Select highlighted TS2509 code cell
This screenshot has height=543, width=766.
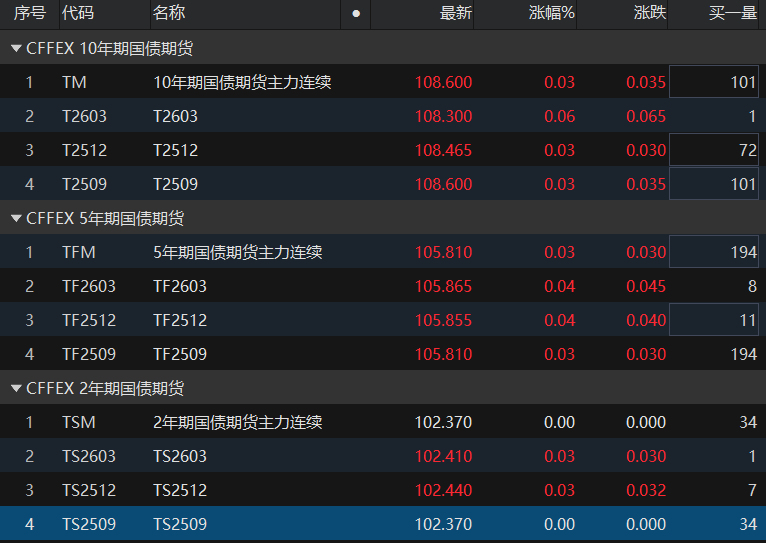[89, 524]
